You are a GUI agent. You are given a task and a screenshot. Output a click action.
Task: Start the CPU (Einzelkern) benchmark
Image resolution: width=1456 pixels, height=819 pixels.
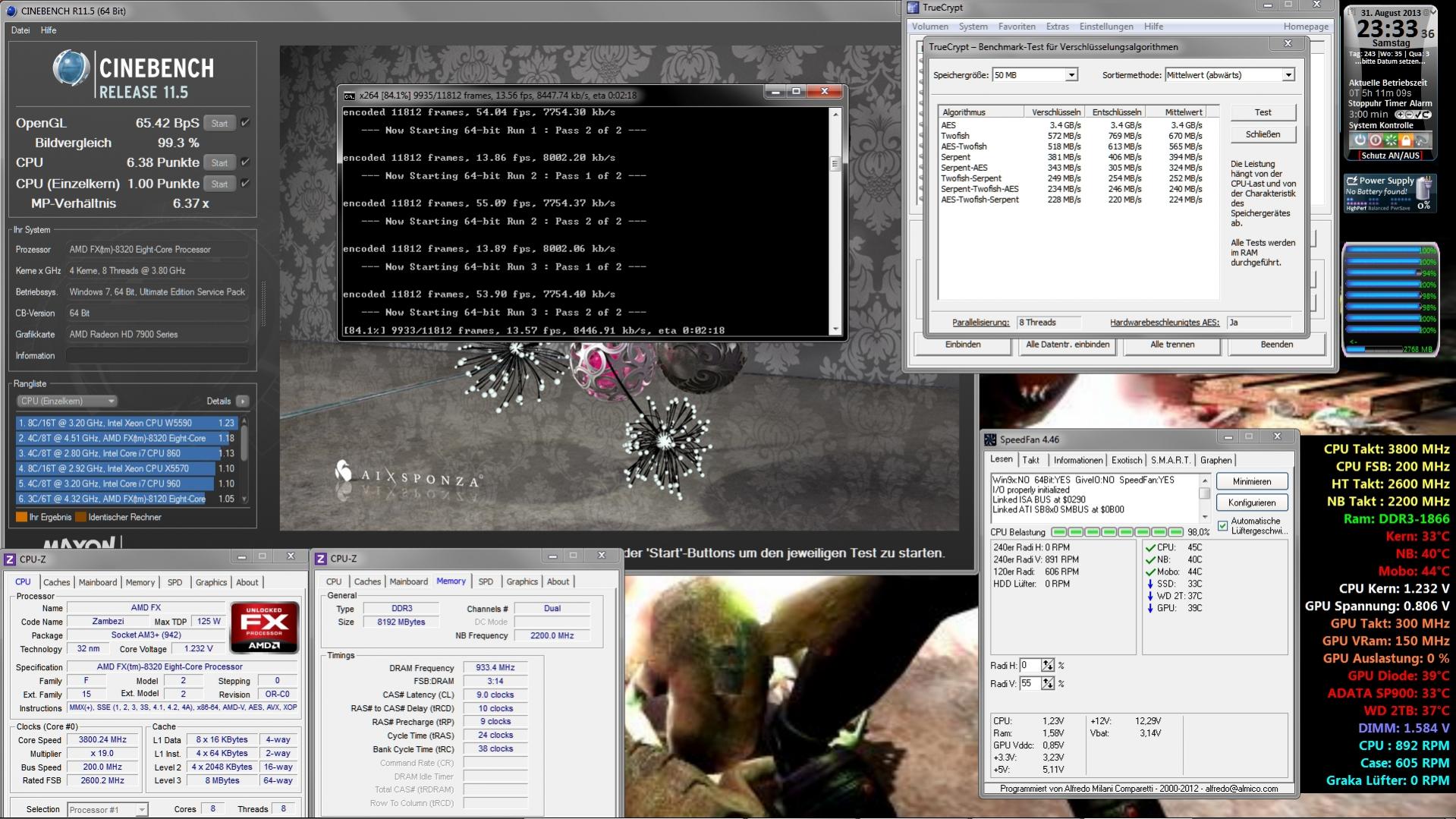pos(219,184)
